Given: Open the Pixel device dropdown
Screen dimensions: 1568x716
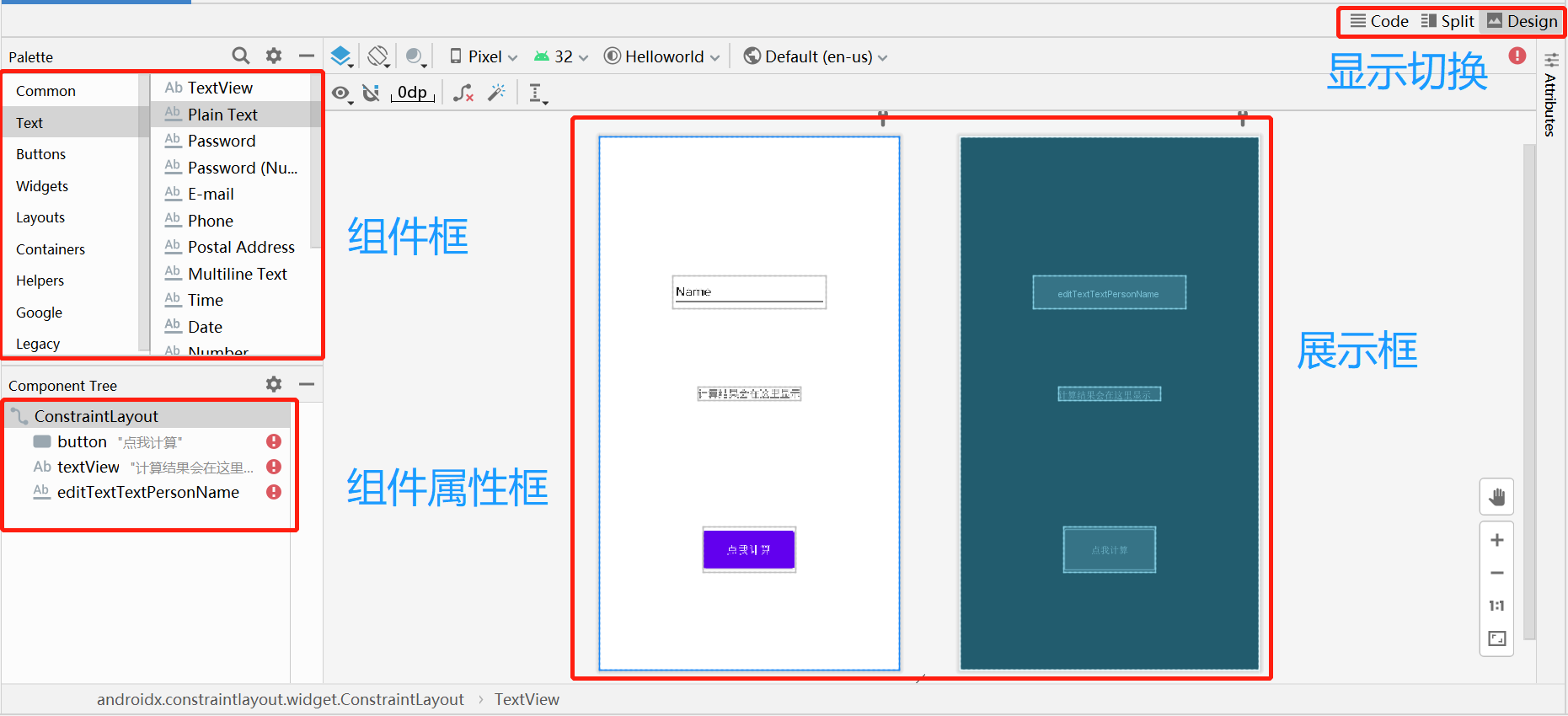Looking at the screenshot, I should (x=484, y=56).
